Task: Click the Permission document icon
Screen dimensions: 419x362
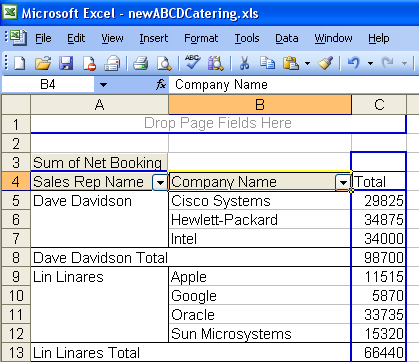Action: (x=89, y=63)
